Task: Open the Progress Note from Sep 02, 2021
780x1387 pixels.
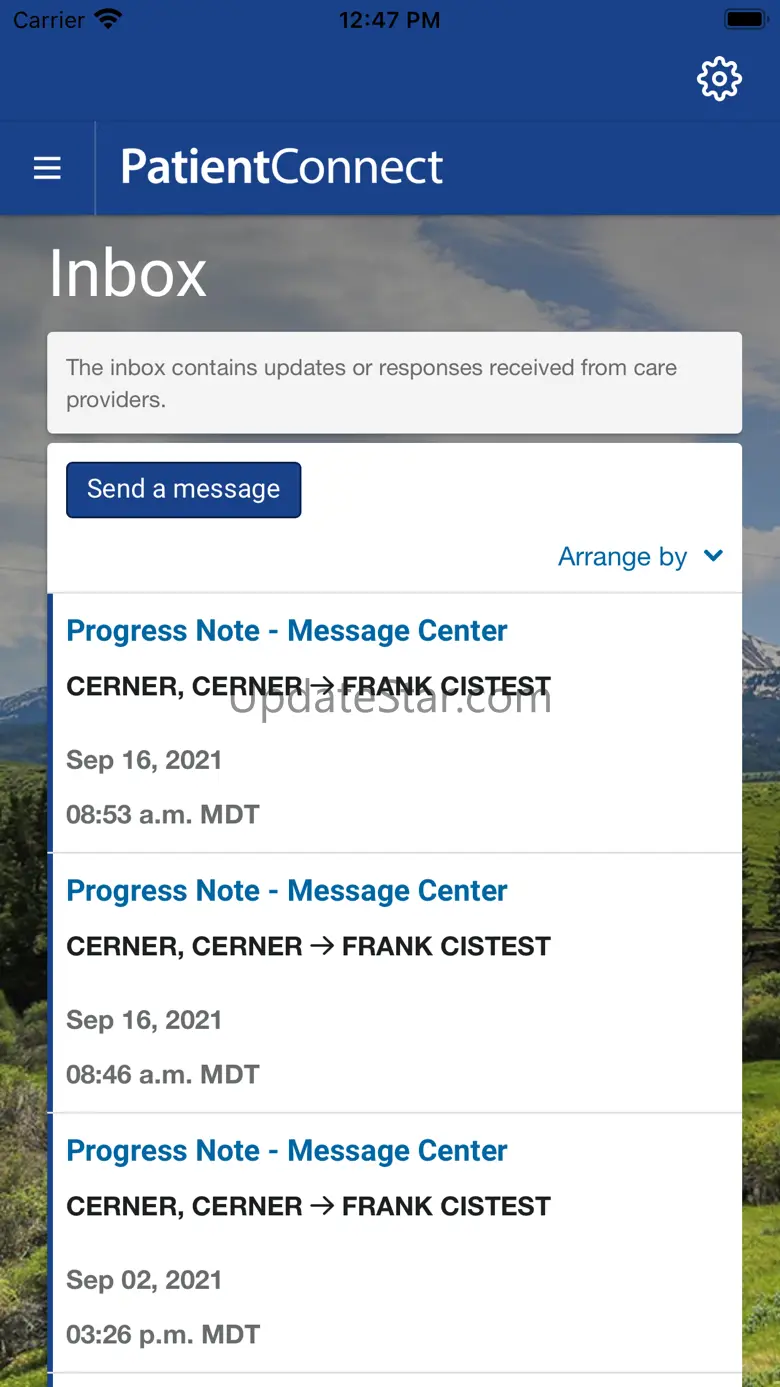Action: (x=286, y=1151)
